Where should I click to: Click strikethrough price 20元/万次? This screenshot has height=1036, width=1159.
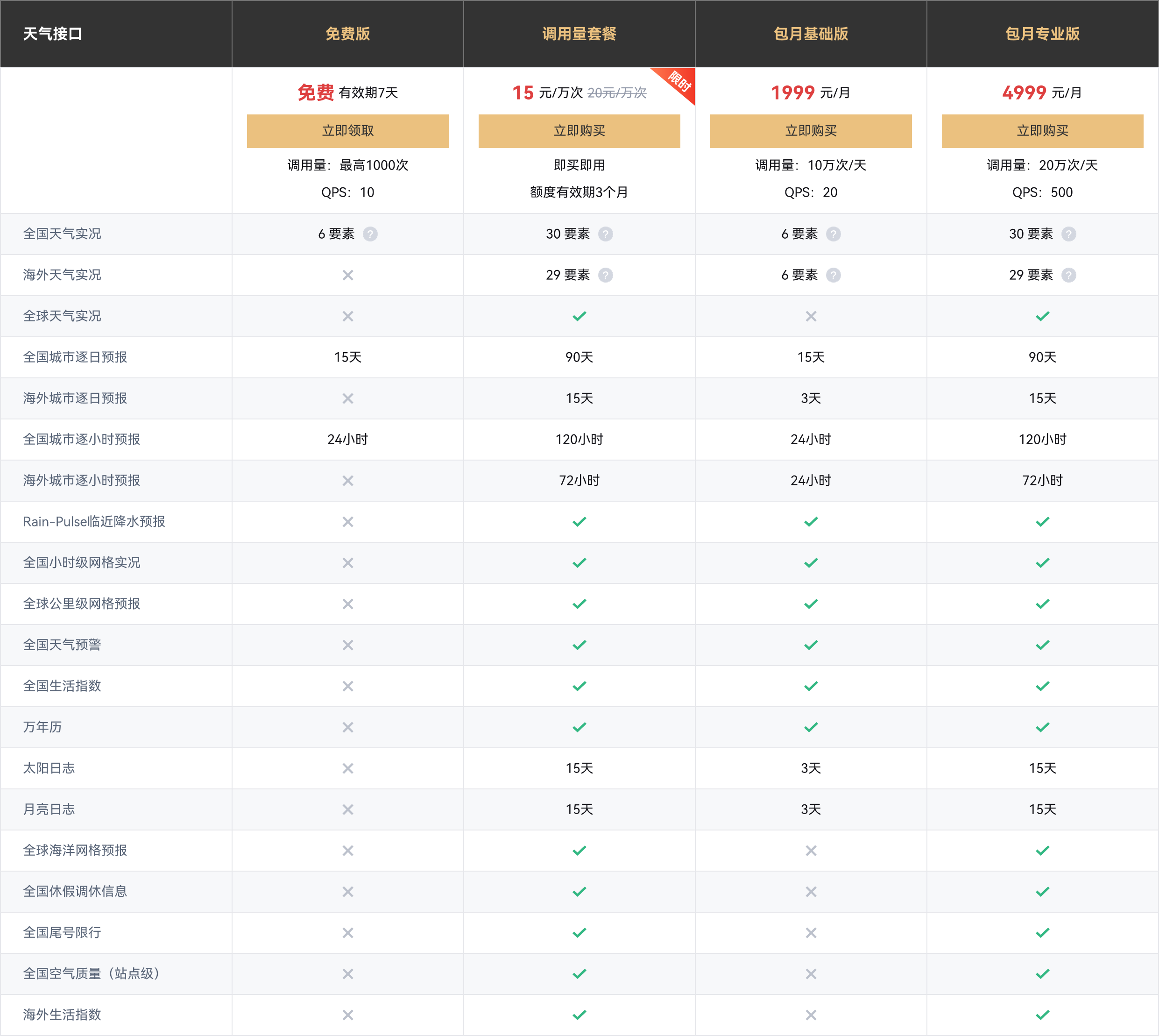617,93
